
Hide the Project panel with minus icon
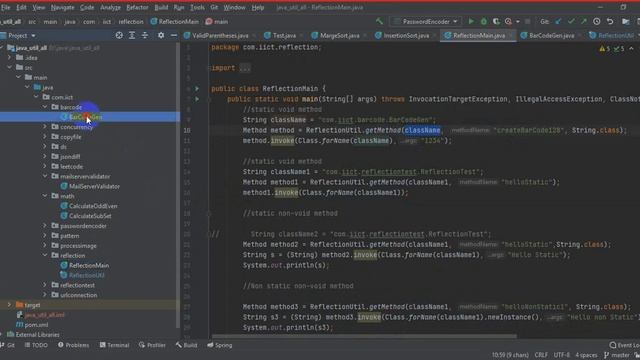tap(173, 36)
